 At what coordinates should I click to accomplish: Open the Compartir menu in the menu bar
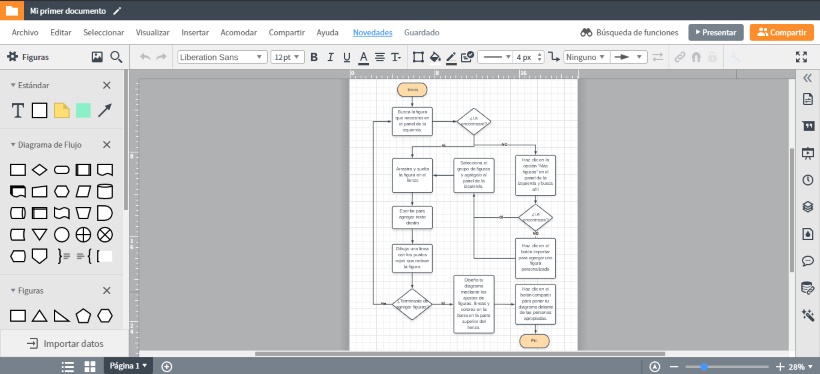(287, 32)
